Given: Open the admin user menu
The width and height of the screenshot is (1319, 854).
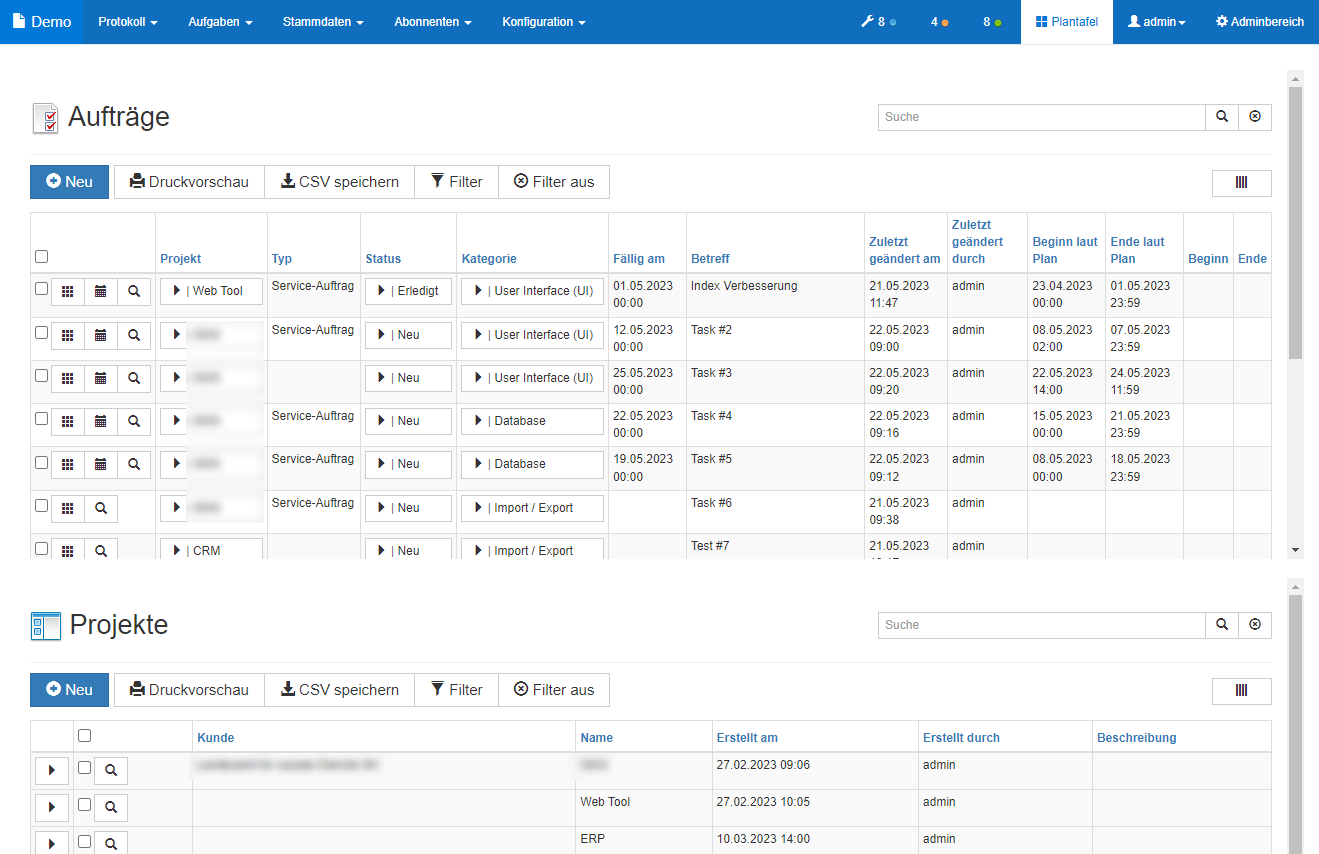Looking at the screenshot, I should 1157,21.
